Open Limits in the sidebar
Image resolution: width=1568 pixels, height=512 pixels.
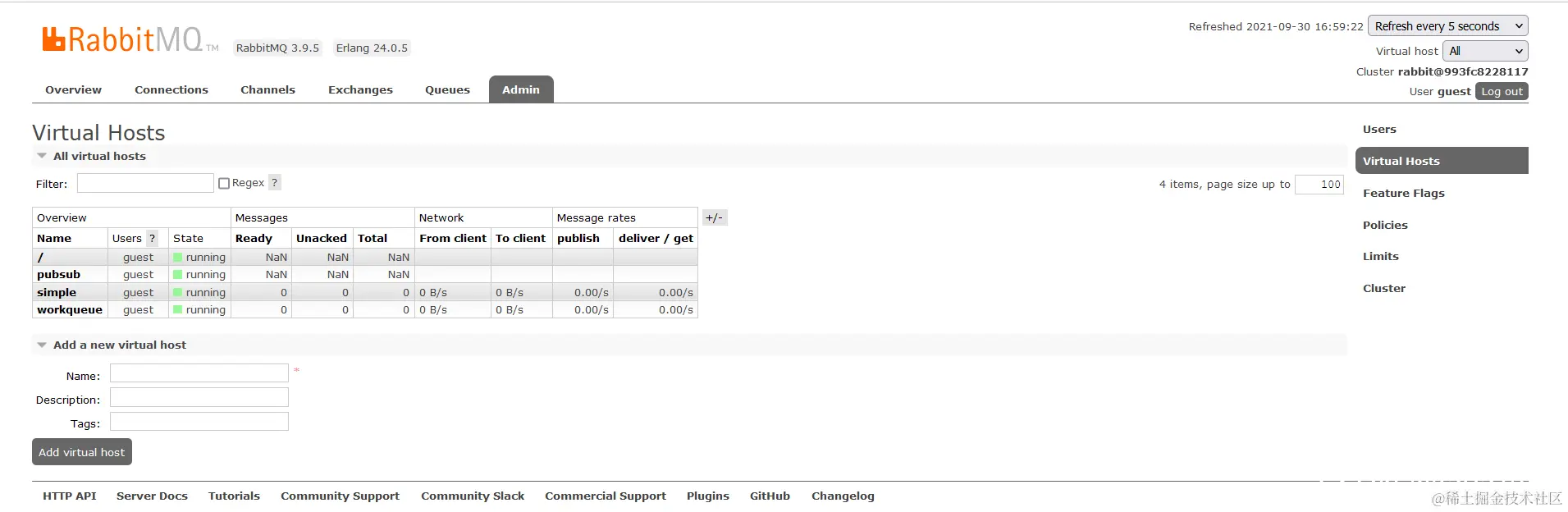(1381, 256)
